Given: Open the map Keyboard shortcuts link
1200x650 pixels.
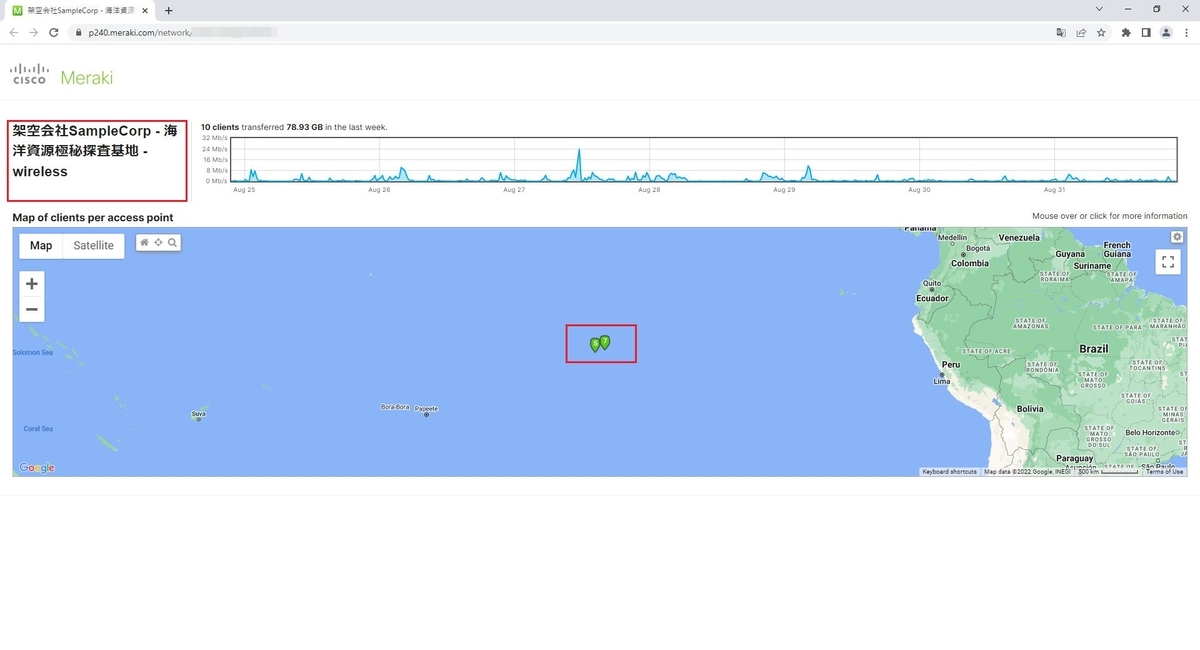Looking at the screenshot, I should click(949, 471).
